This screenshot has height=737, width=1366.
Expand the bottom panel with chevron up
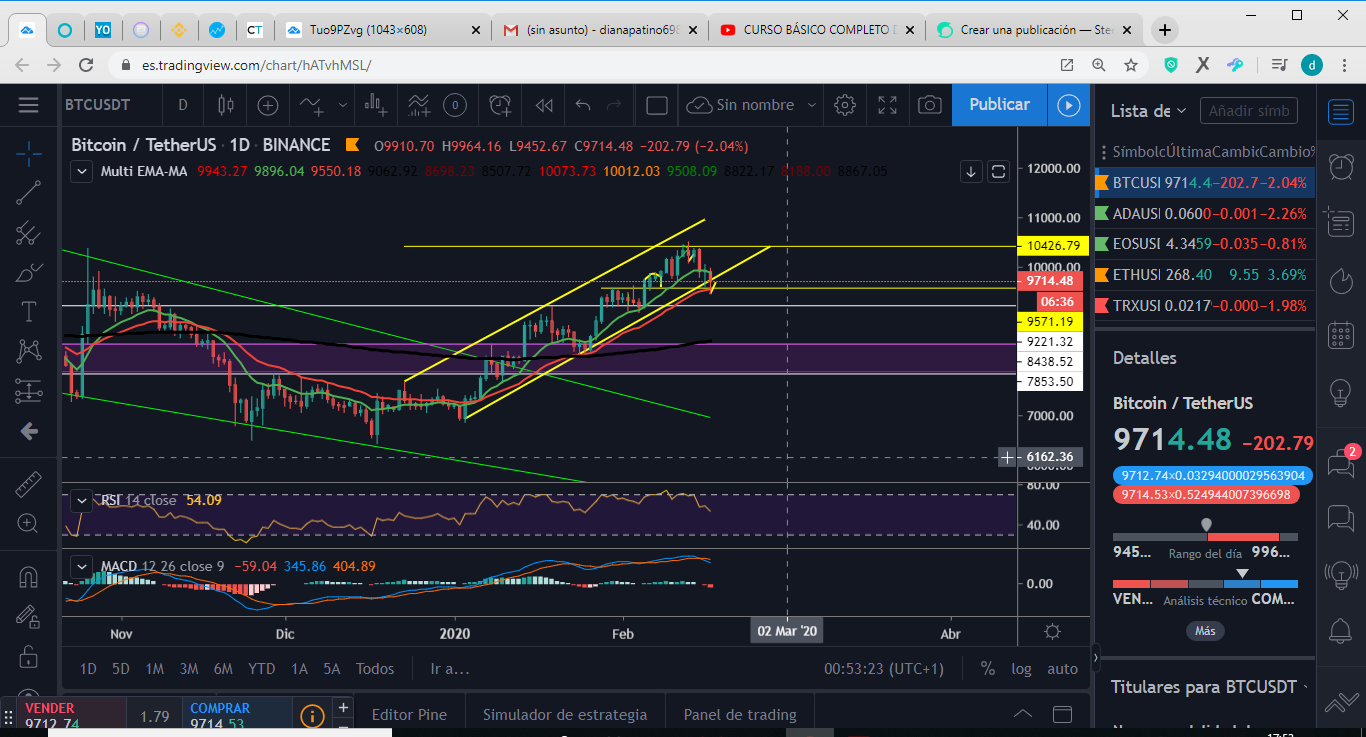point(1022,715)
